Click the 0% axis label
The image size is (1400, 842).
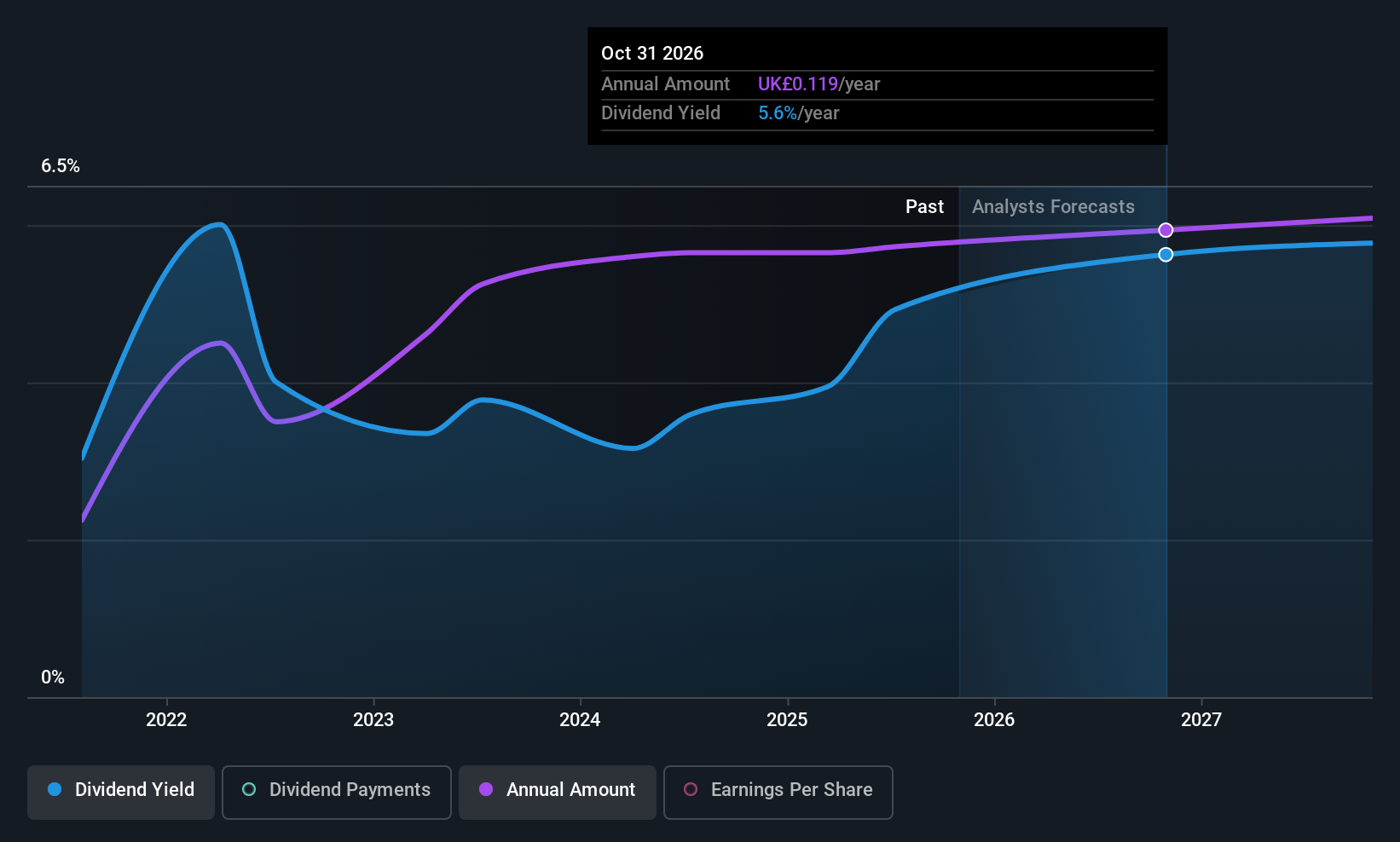click(52, 677)
